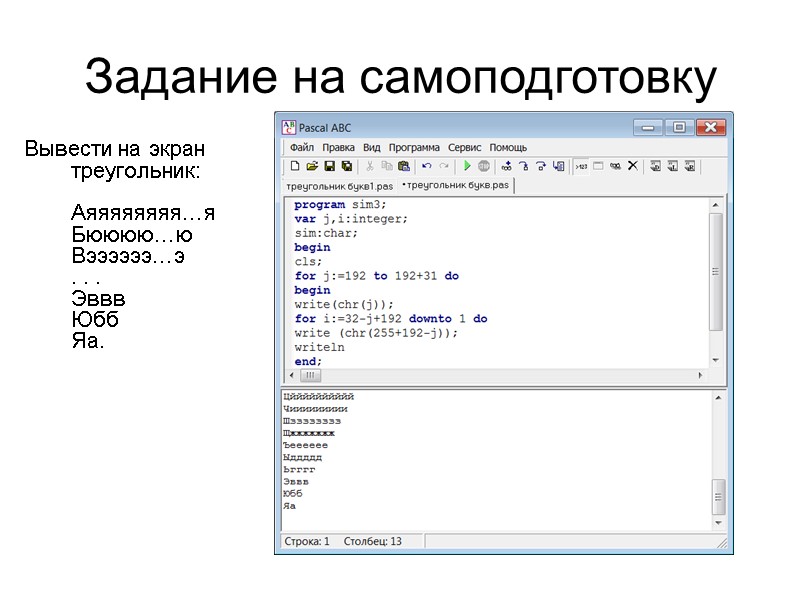Click the run to cursor icon
The width and height of the screenshot is (800, 600).
coord(559,166)
